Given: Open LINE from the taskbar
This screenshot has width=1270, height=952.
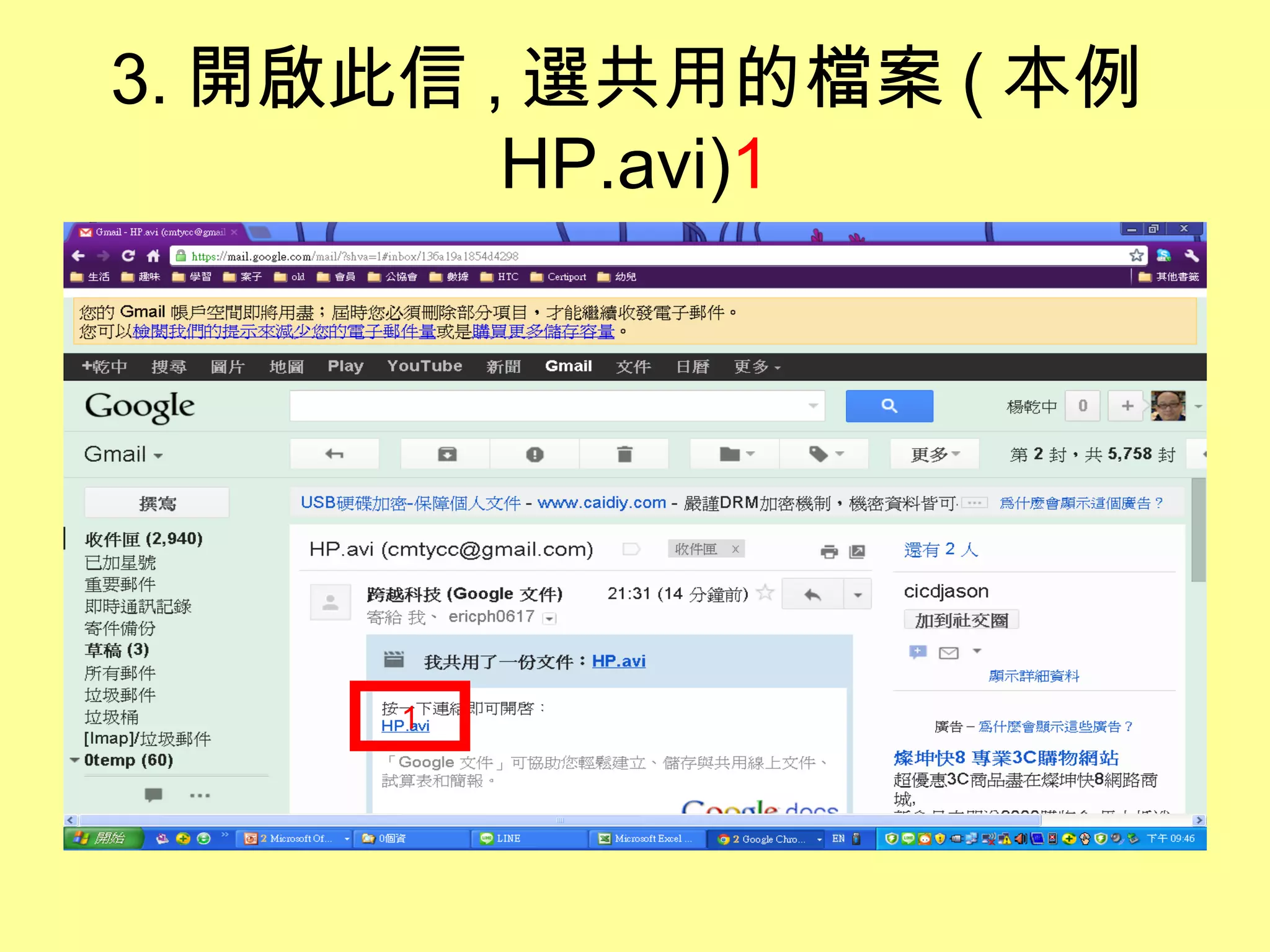Looking at the screenshot, I should pos(528,839).
